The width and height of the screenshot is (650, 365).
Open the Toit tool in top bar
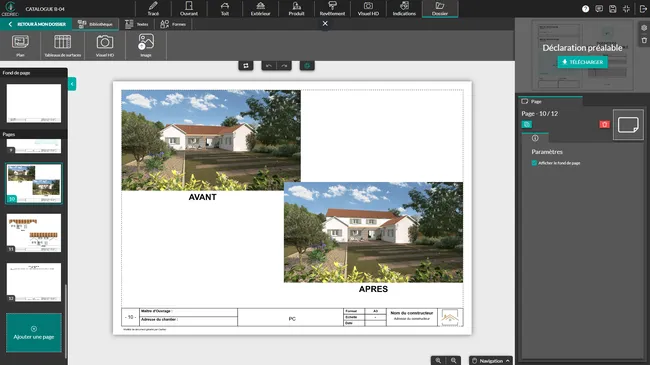pyautogui.click(x=225, y=8)
